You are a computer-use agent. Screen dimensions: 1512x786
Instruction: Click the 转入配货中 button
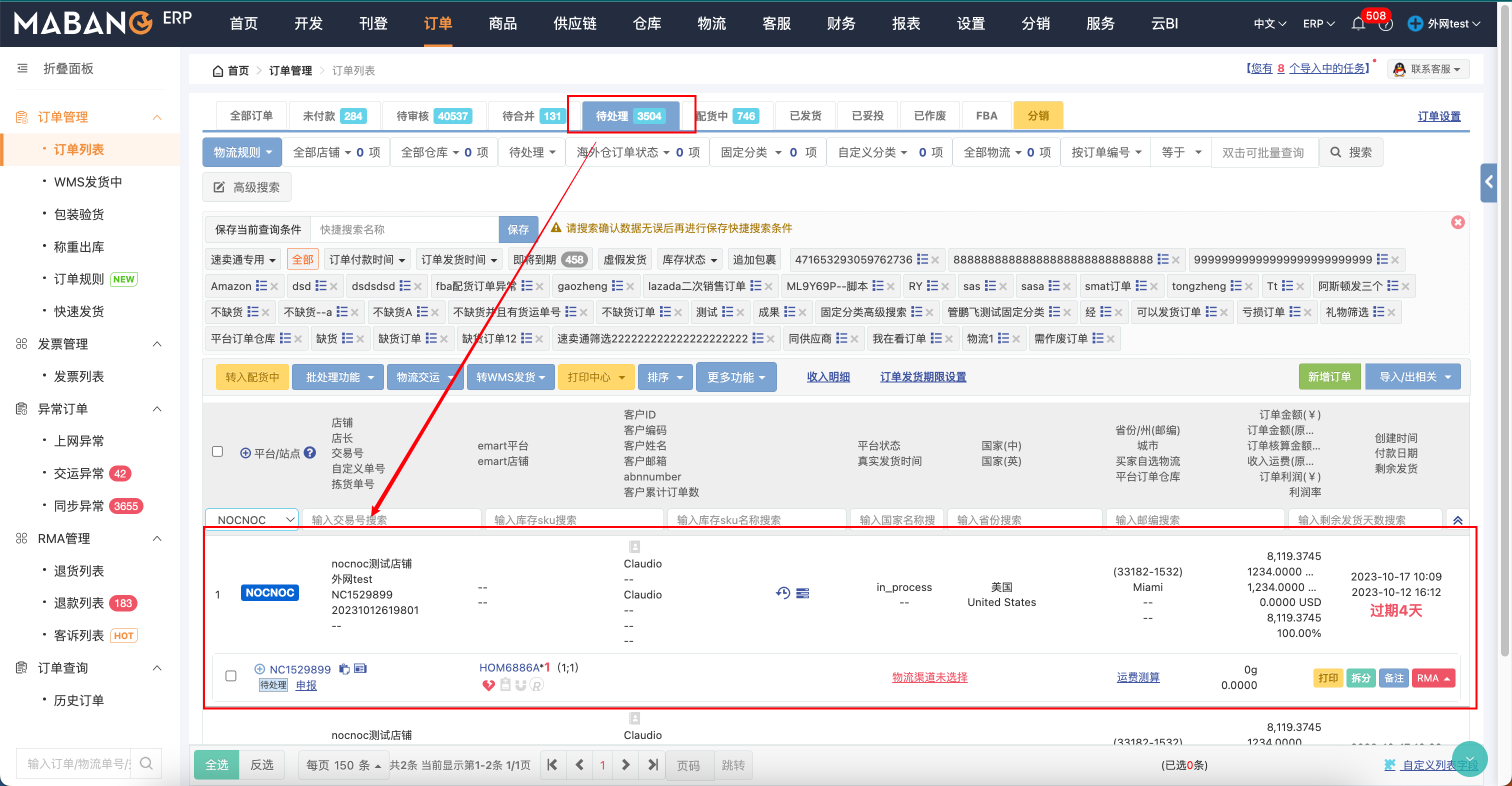click(x=252, y=377)
